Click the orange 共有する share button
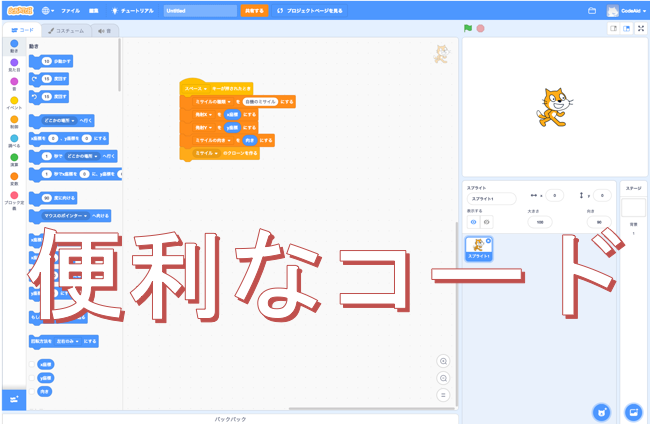 [254, 11]
